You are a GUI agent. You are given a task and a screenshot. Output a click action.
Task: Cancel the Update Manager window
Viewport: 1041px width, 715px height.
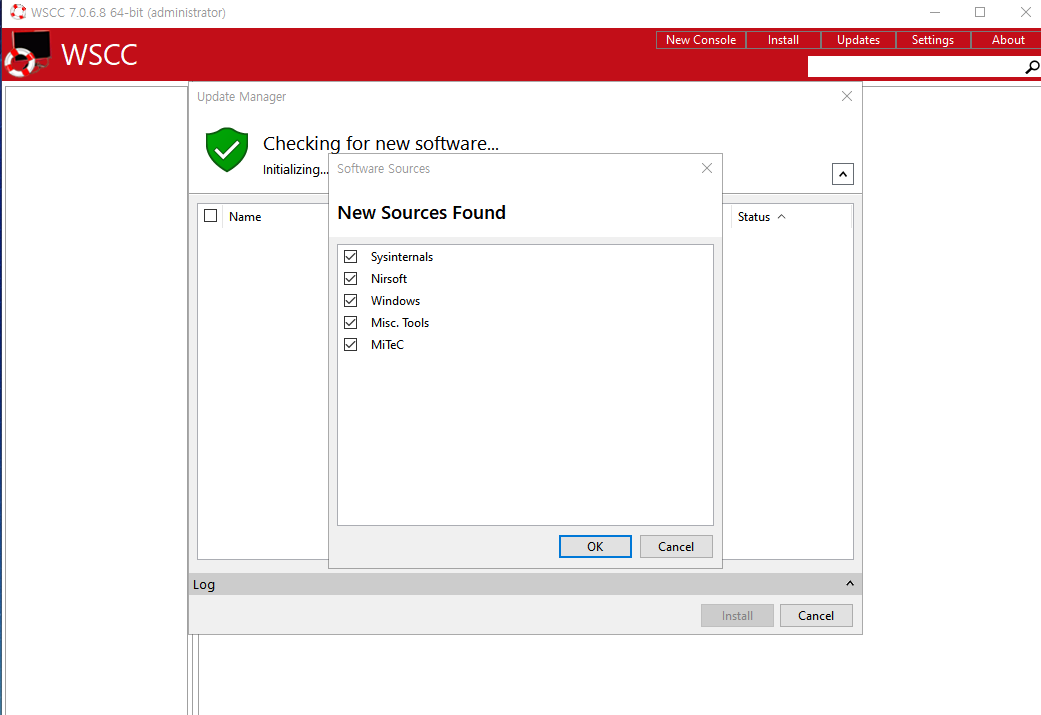[x=816, y=615]
